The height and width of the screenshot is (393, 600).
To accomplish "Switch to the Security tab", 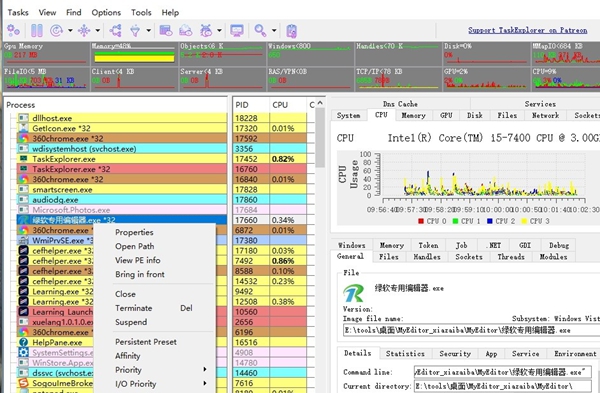I will 455,354.
